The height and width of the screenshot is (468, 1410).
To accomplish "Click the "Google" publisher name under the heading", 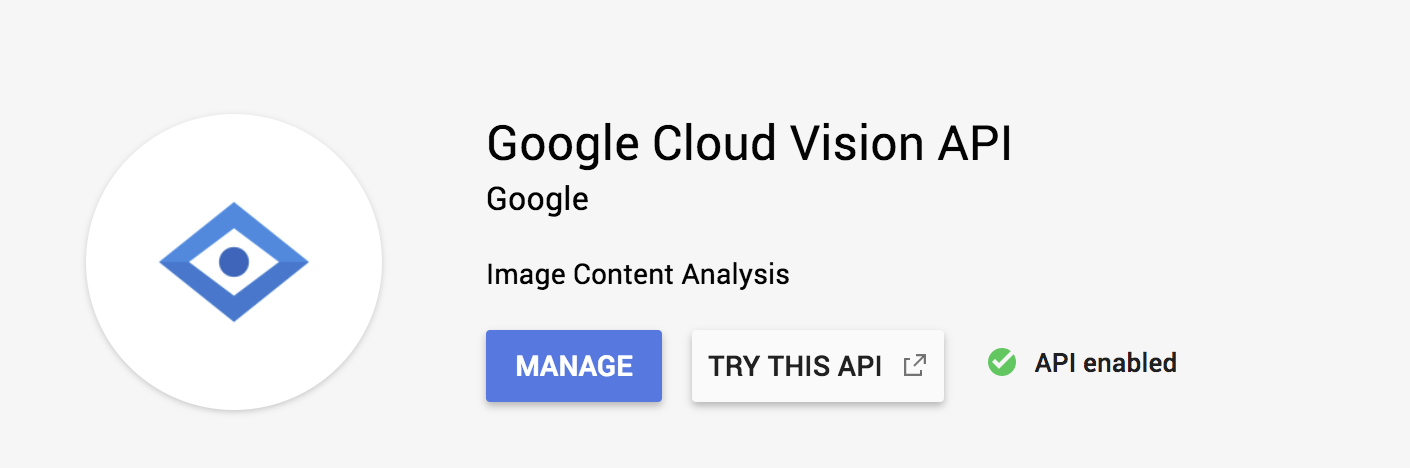I will pyautogui.click(x=537, y=199).
